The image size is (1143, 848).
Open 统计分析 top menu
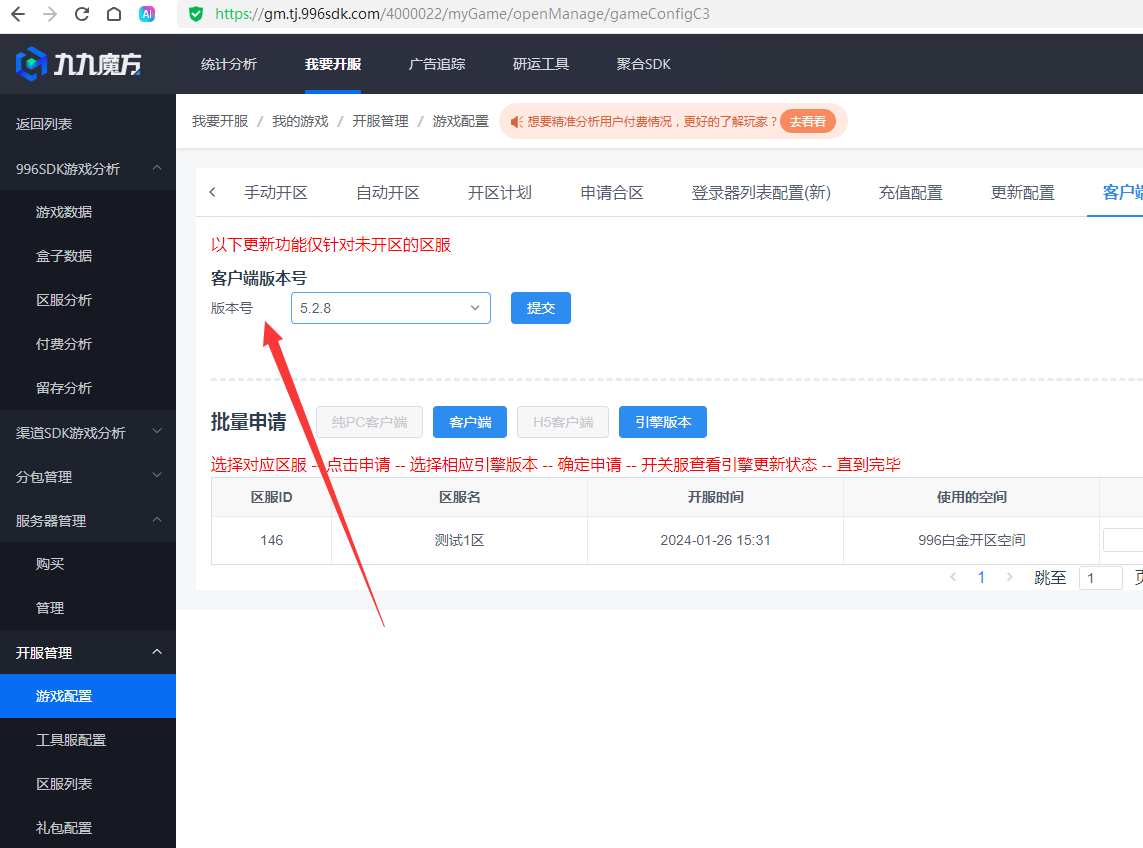[x=229, y=64]
